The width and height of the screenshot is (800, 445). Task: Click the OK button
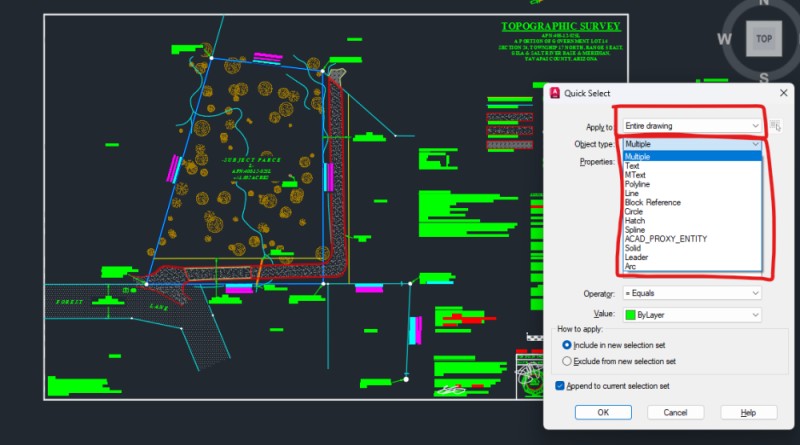603,412
